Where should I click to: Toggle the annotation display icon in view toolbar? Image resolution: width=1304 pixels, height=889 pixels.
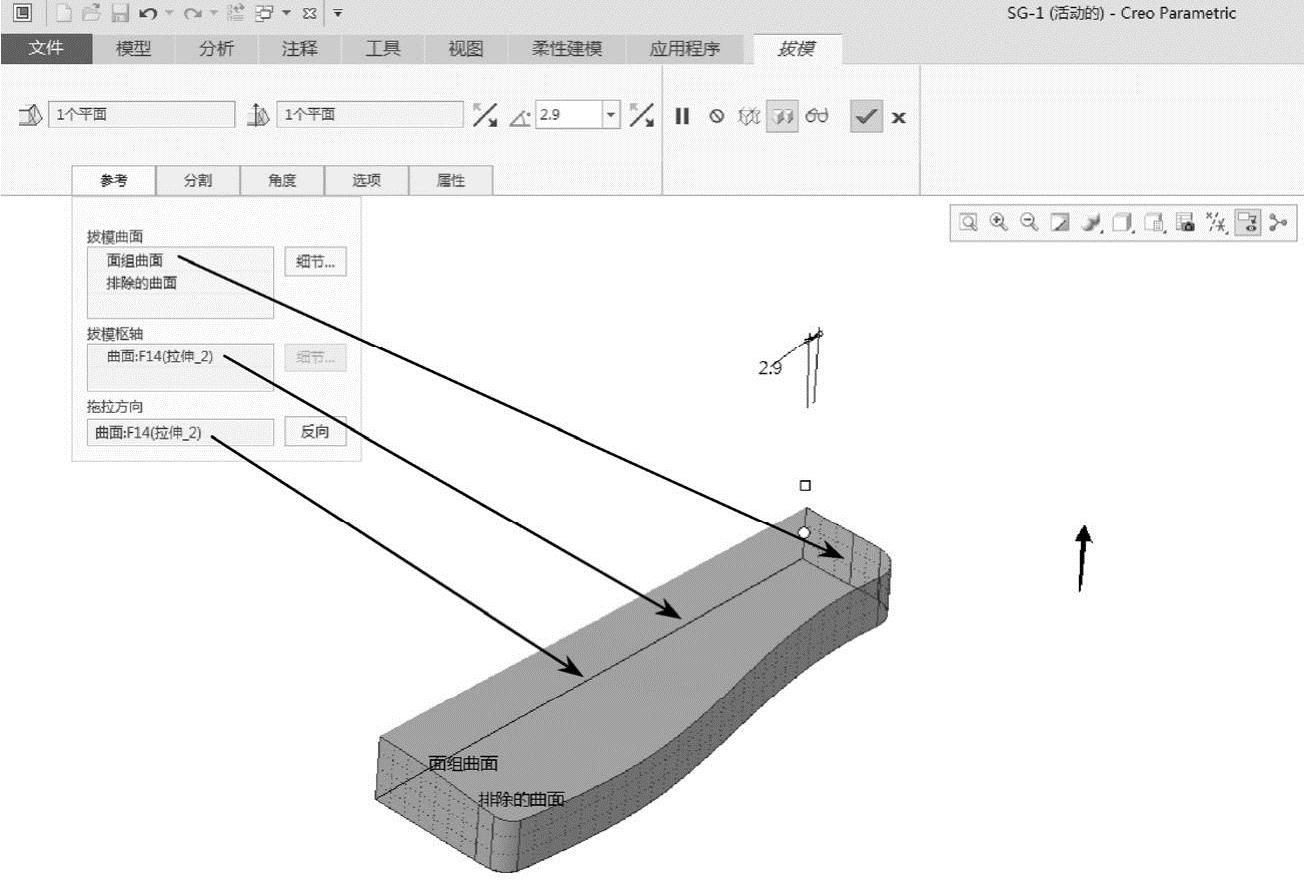[x=1247, y=223]
